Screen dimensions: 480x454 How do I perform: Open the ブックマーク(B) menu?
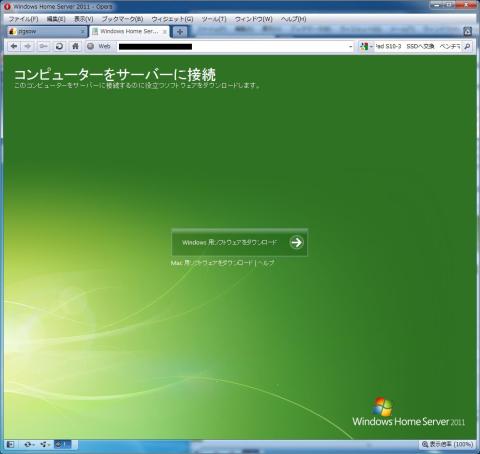[x=122, y=19]
